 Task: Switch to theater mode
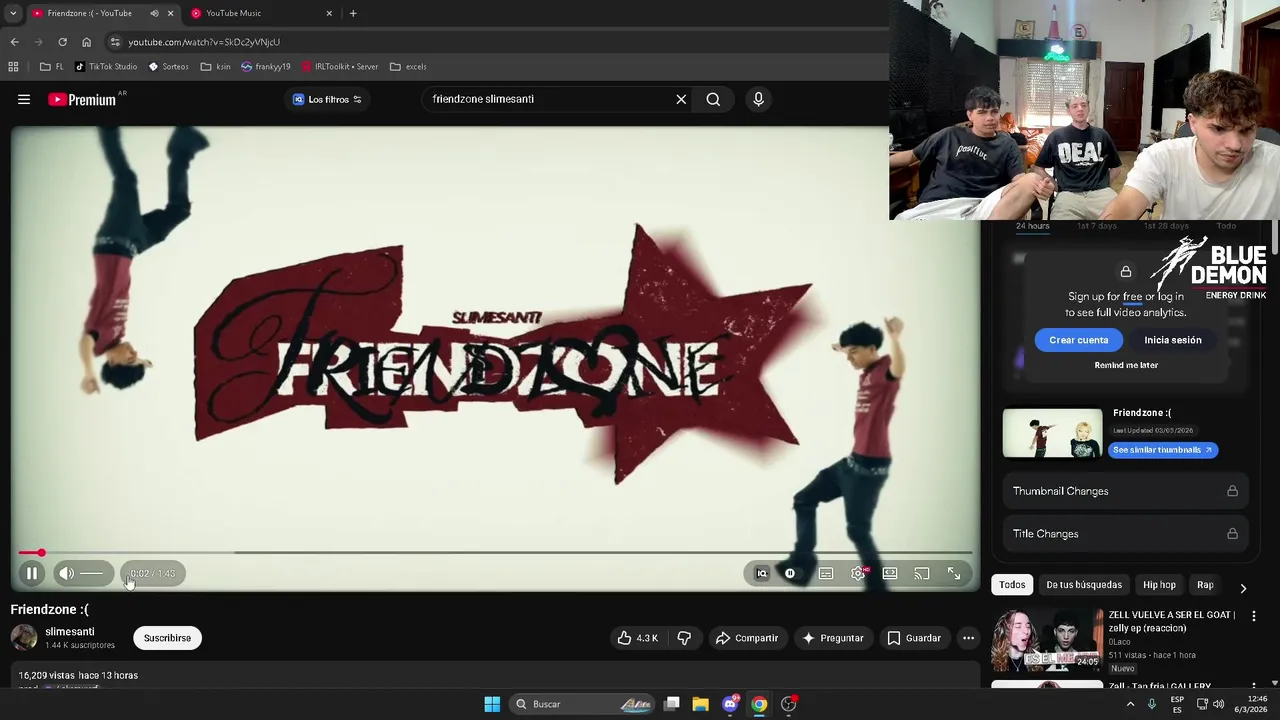tap(890, 574)
